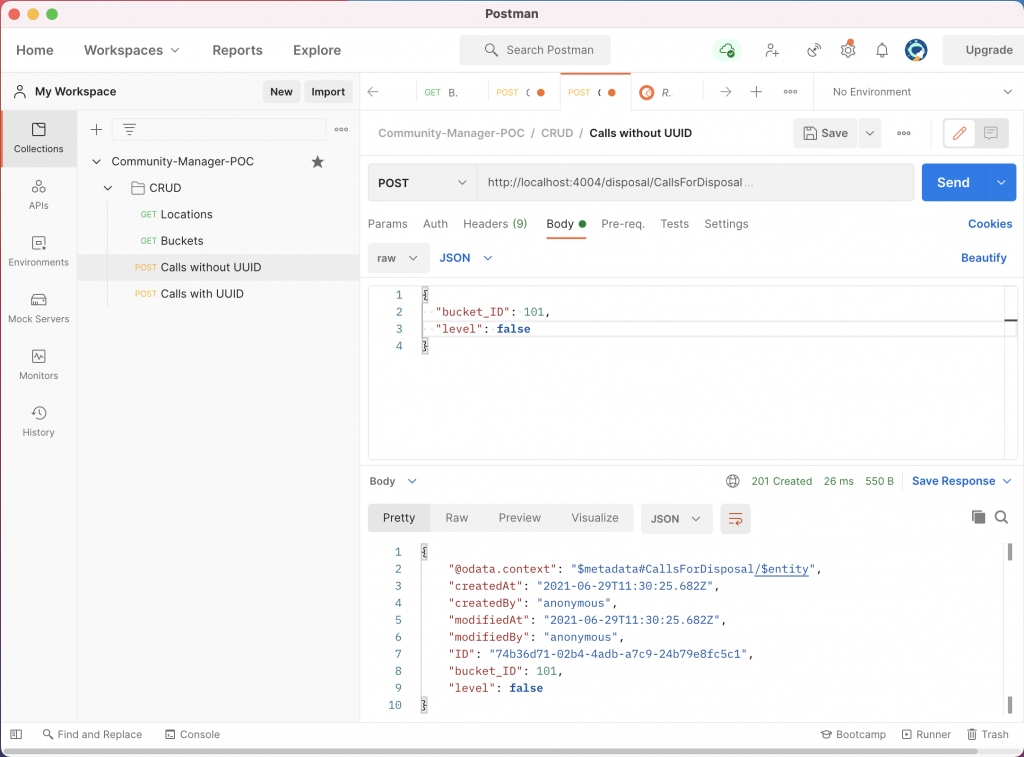Change the JSON body format dropdown

[466, 258]
